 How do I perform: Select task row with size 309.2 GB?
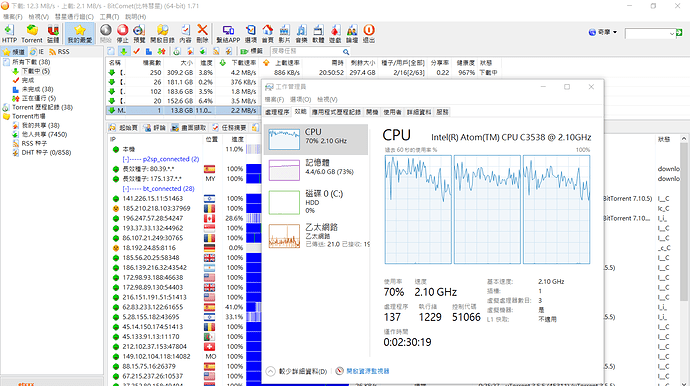(304, 72)
